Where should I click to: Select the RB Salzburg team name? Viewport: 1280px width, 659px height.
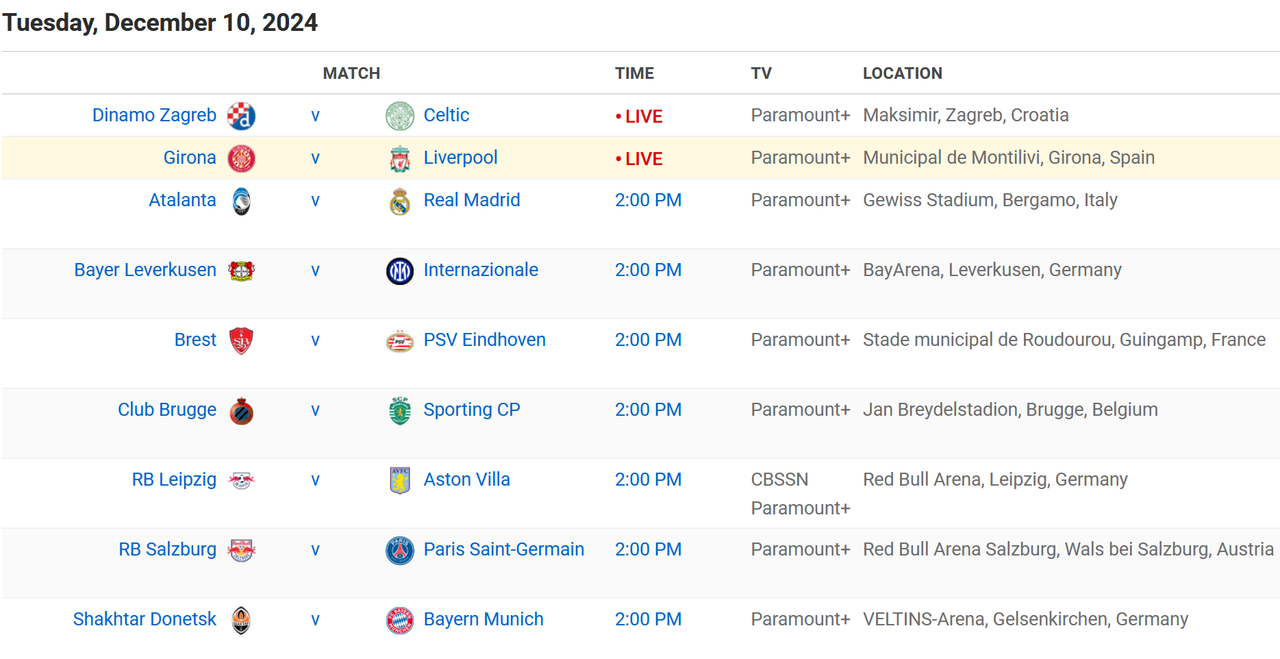167,549
